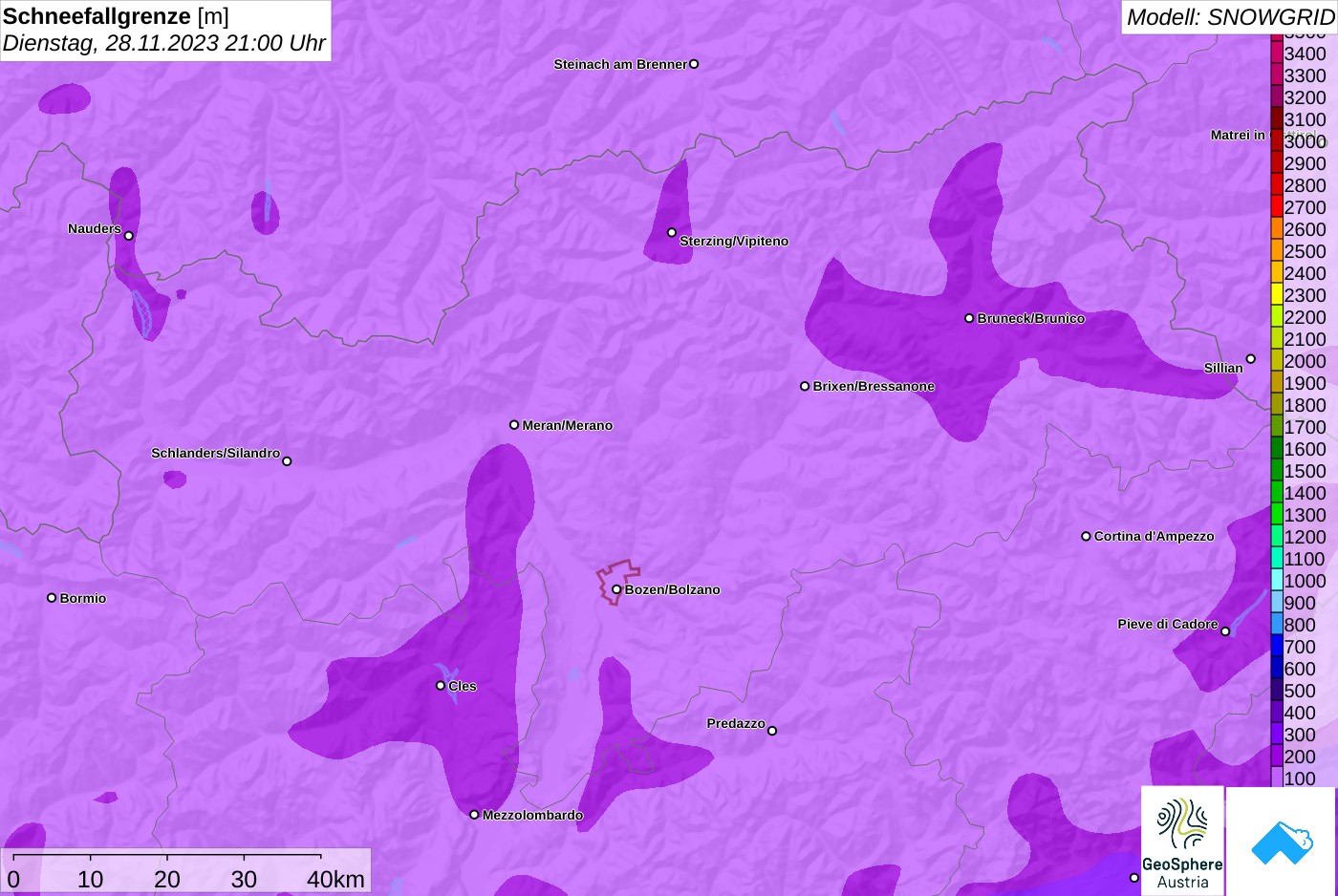Click the Bruneck/Brunico marker dot
The width and height of the screenshot is (1338, 896).
pyautogui.click(x=969, y=318)
